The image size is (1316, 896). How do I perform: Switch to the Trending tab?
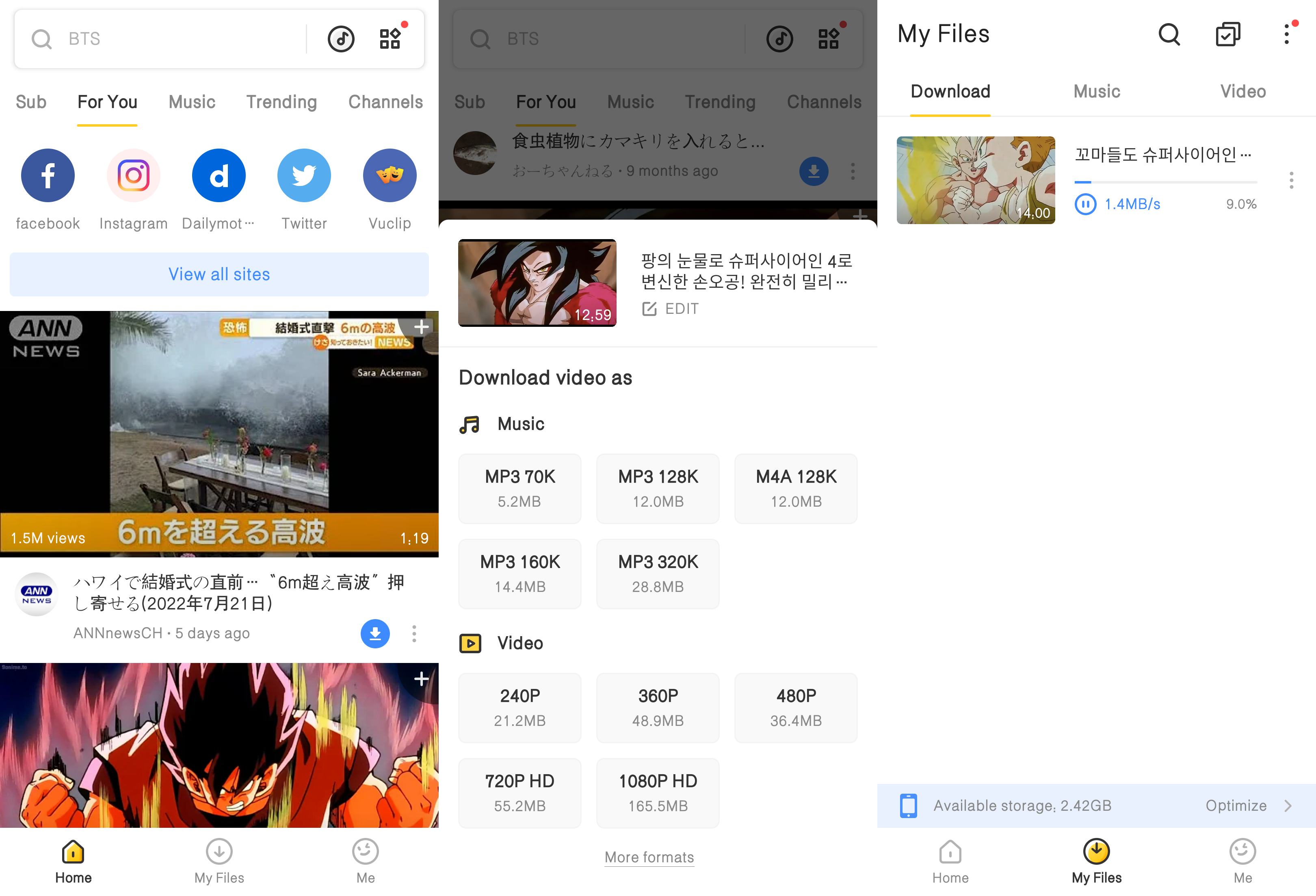click(x=281, y=102)
